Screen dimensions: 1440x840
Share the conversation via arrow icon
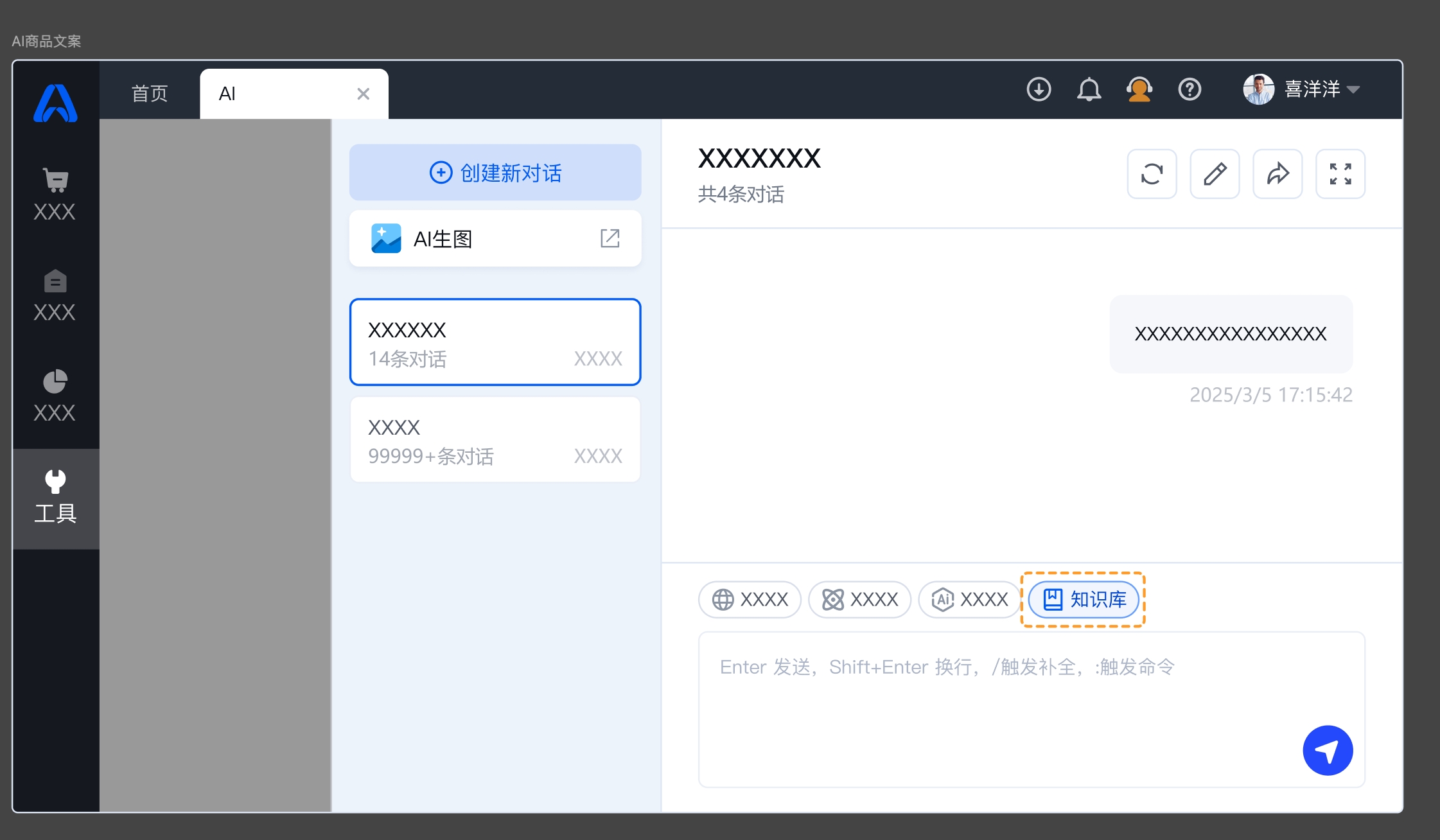click(1278, 174)
